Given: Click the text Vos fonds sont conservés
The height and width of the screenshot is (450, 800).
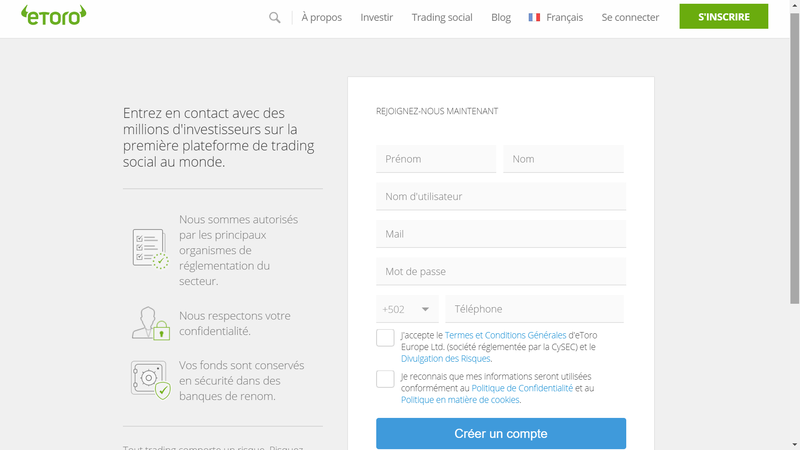Looking at the screenshot, I should coord(241,365).
